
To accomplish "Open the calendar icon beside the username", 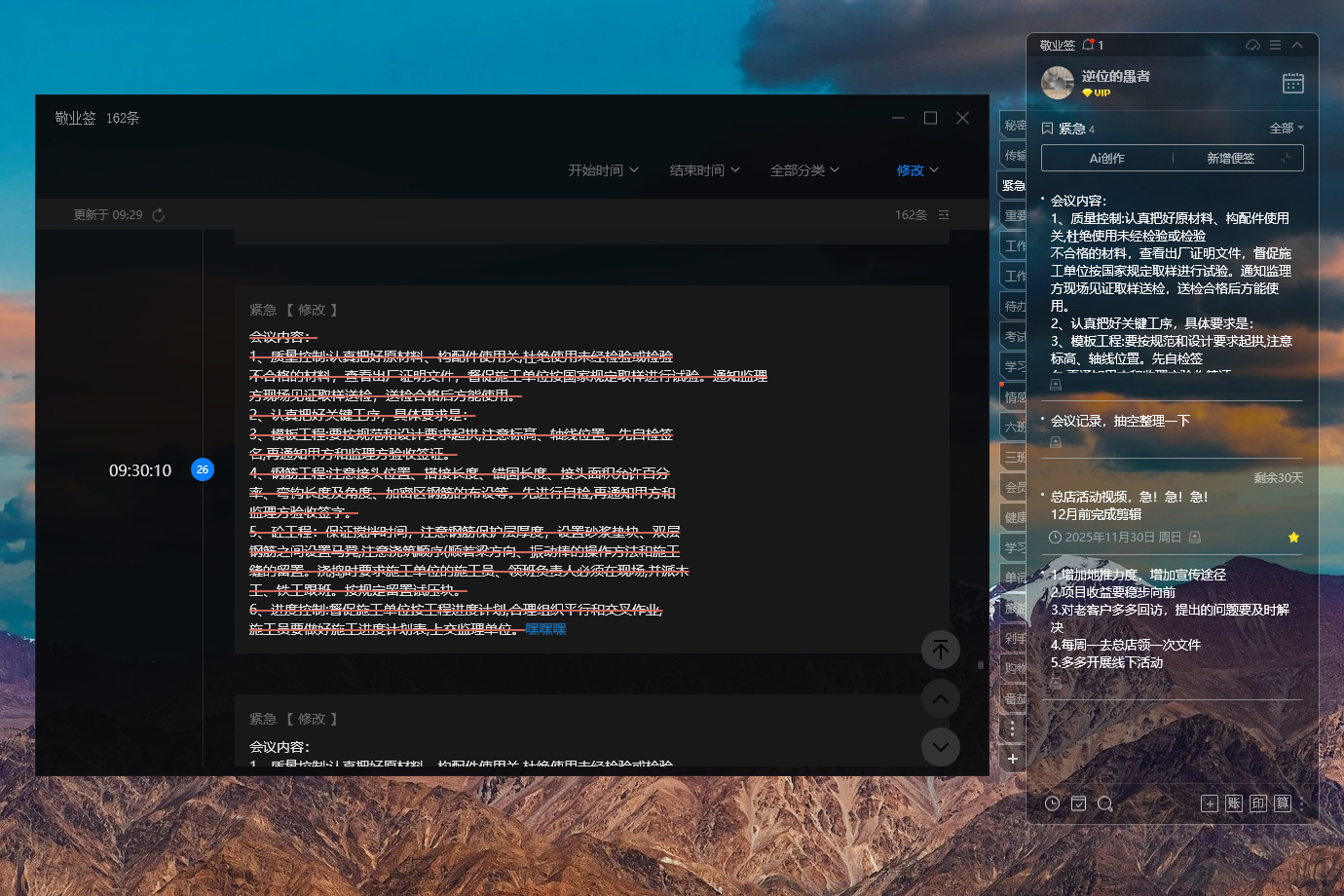I will [1292, 84].
